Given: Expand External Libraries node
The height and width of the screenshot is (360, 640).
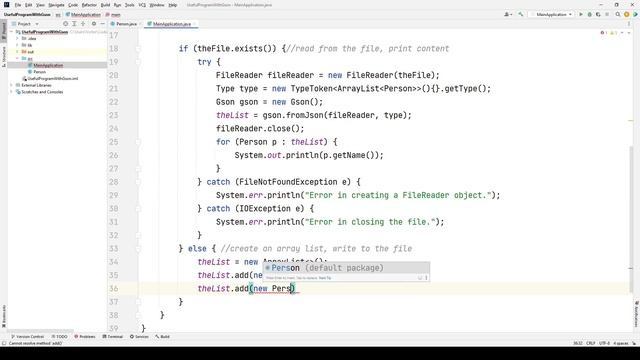Looking at the screenshot, I should [x=12, y=85].
